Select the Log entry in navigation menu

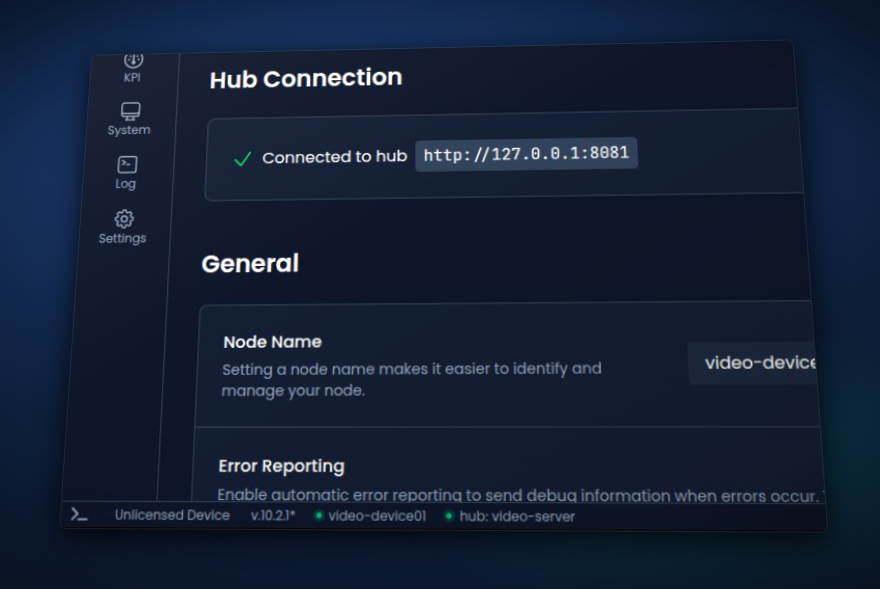125,183
